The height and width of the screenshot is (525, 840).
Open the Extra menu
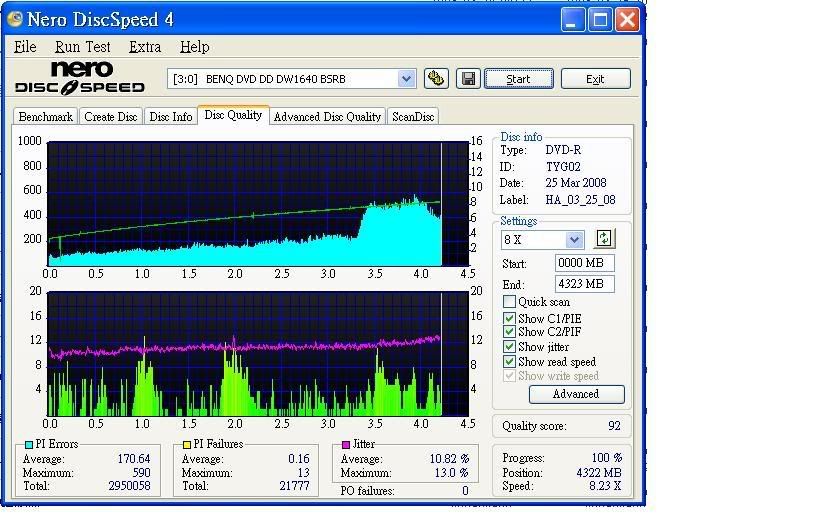(145, 47)
